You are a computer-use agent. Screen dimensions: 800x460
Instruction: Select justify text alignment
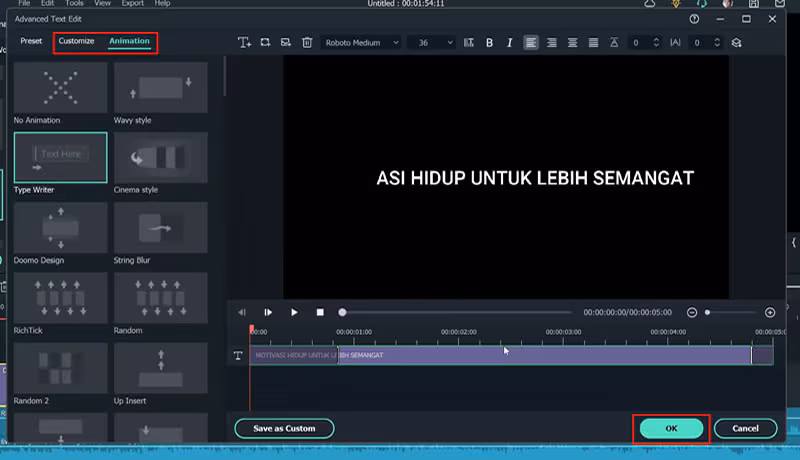coord(593,43)
